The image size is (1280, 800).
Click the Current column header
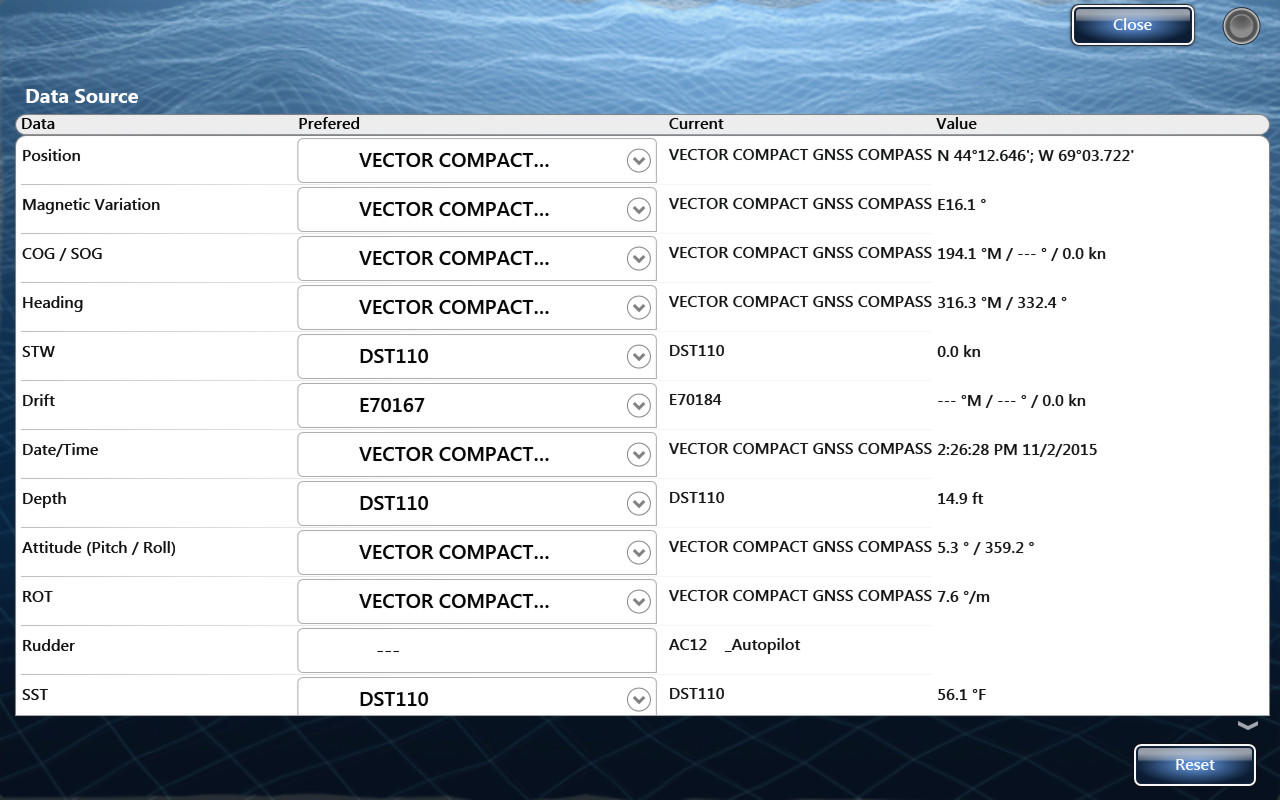coord(696,124)
